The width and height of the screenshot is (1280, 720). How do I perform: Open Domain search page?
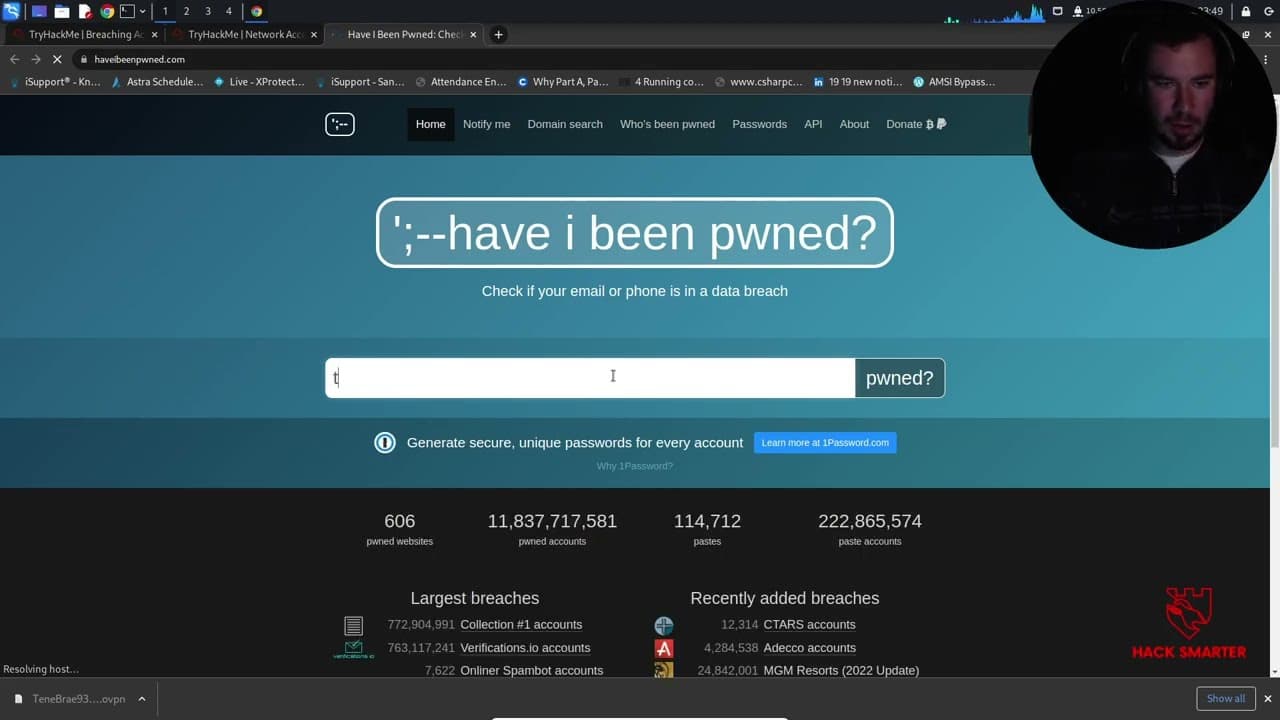[x=565, y=124]
